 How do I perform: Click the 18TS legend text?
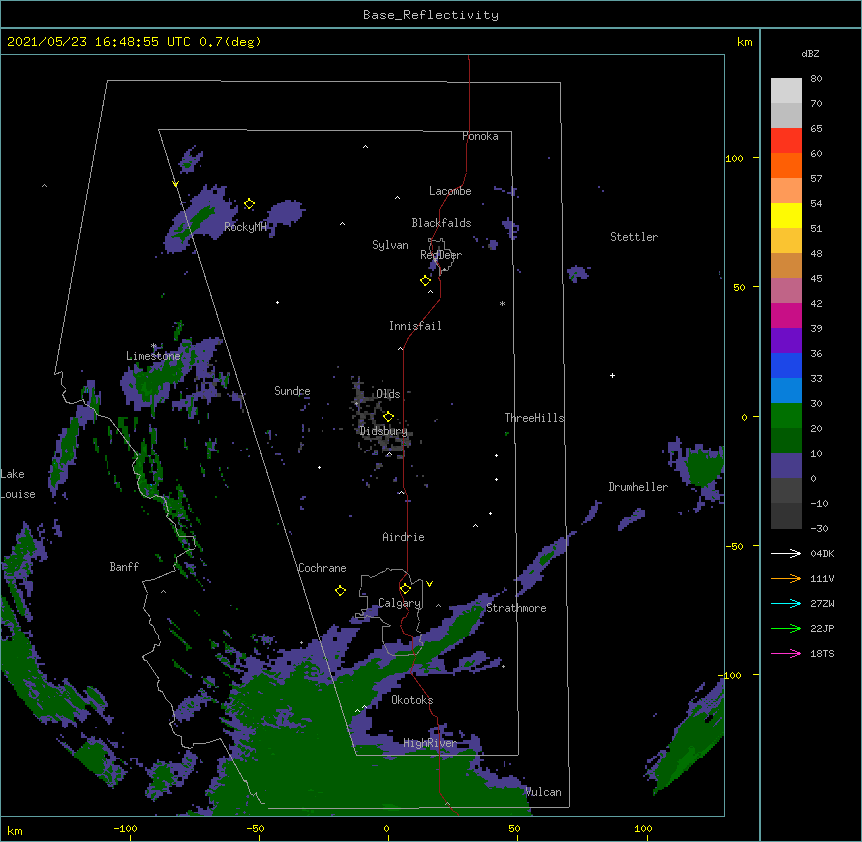[822, 653]
